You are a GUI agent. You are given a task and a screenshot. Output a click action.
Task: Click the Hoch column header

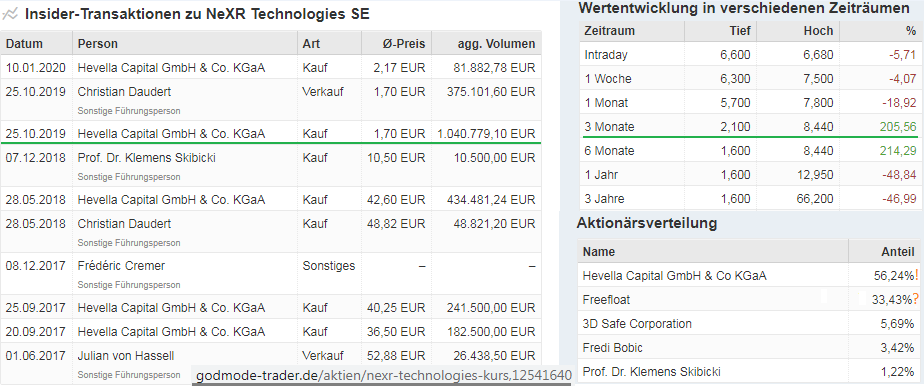coord(818,31)
